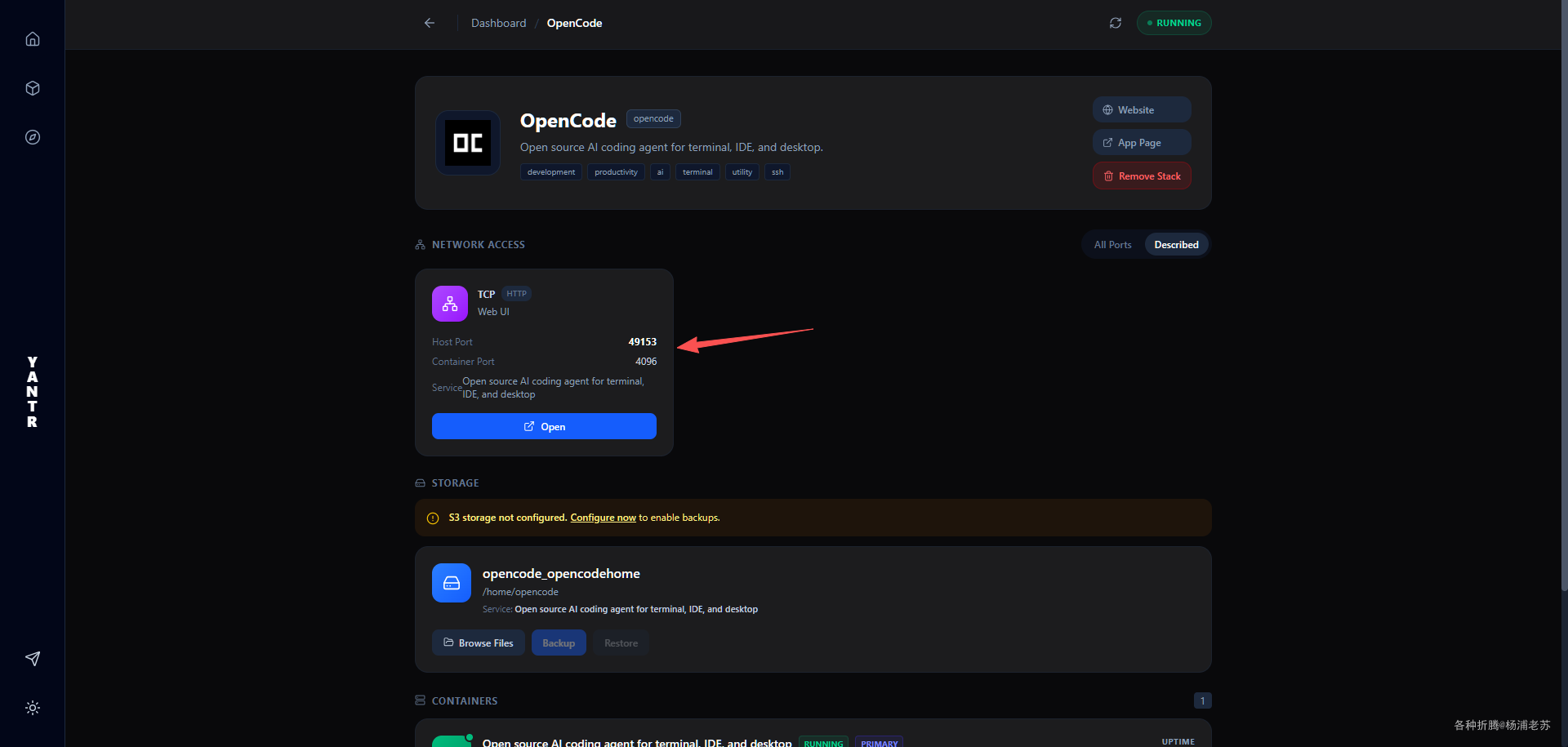This screenshot has height=747, width=1568.
Task: Click the S3 warning circle icon
Action: tap(433, 518)
